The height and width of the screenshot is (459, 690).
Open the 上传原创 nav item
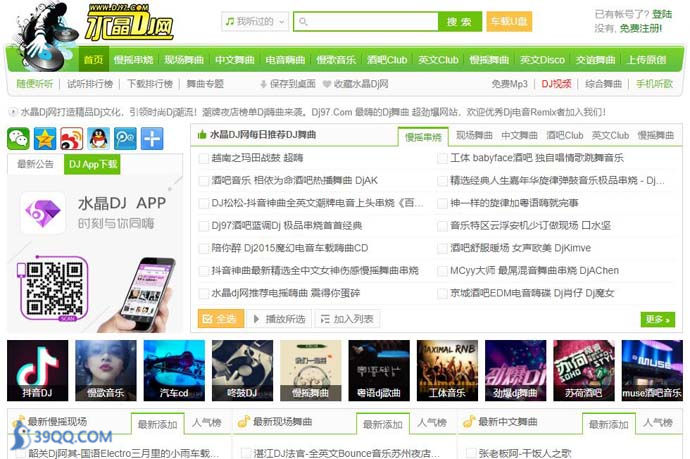click(x=646, y=59)
